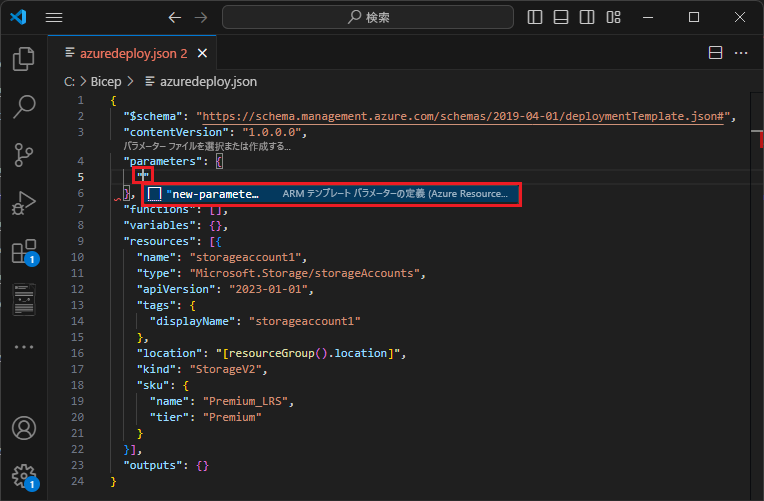Toggle the primary side bar layout icon
This screenshot has width=764, height=501.
(535, 18)
